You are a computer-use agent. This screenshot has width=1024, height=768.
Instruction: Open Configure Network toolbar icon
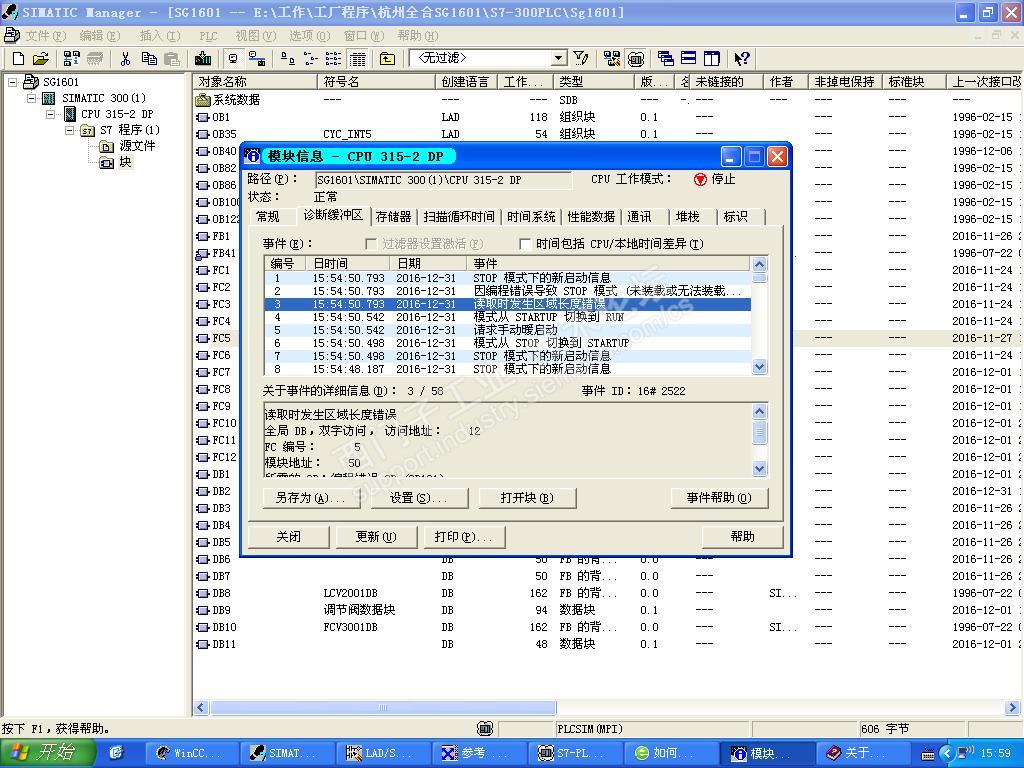612,59
